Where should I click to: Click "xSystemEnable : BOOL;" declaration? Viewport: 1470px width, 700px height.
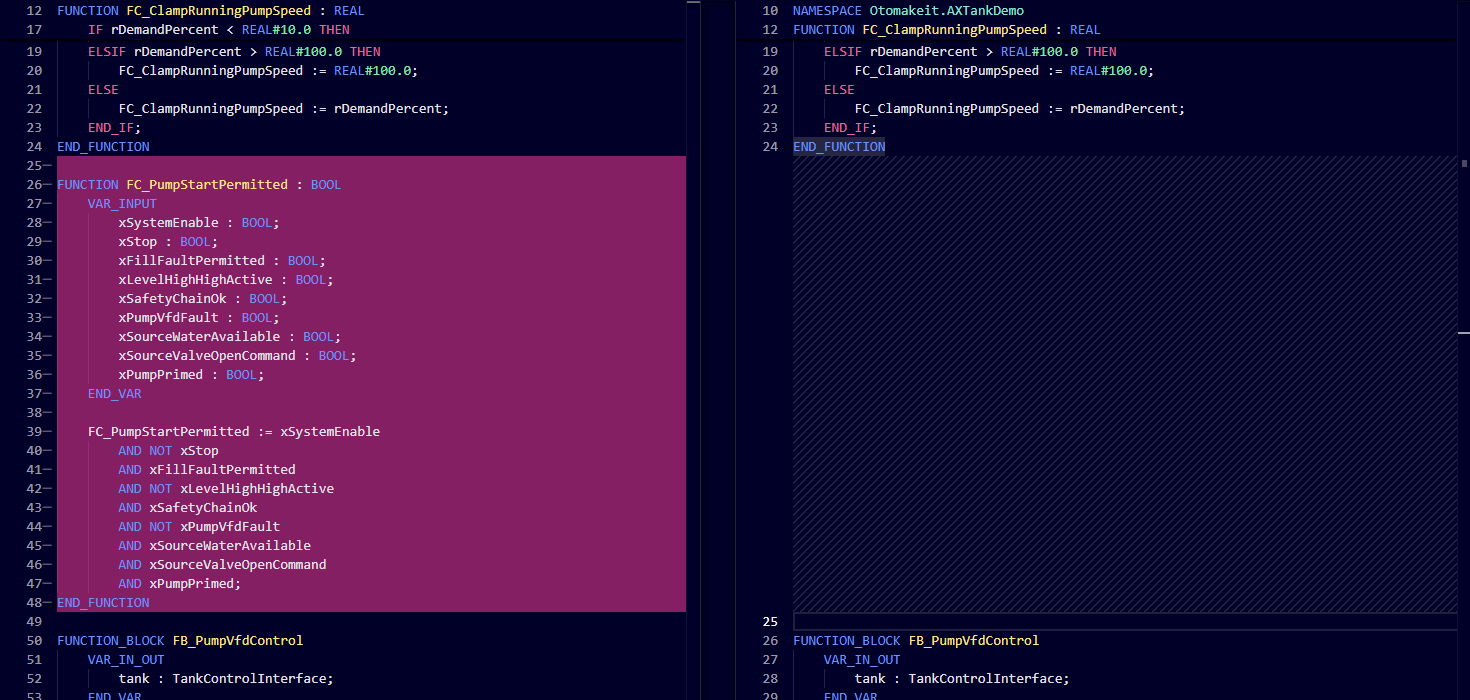tap(199, 222)
